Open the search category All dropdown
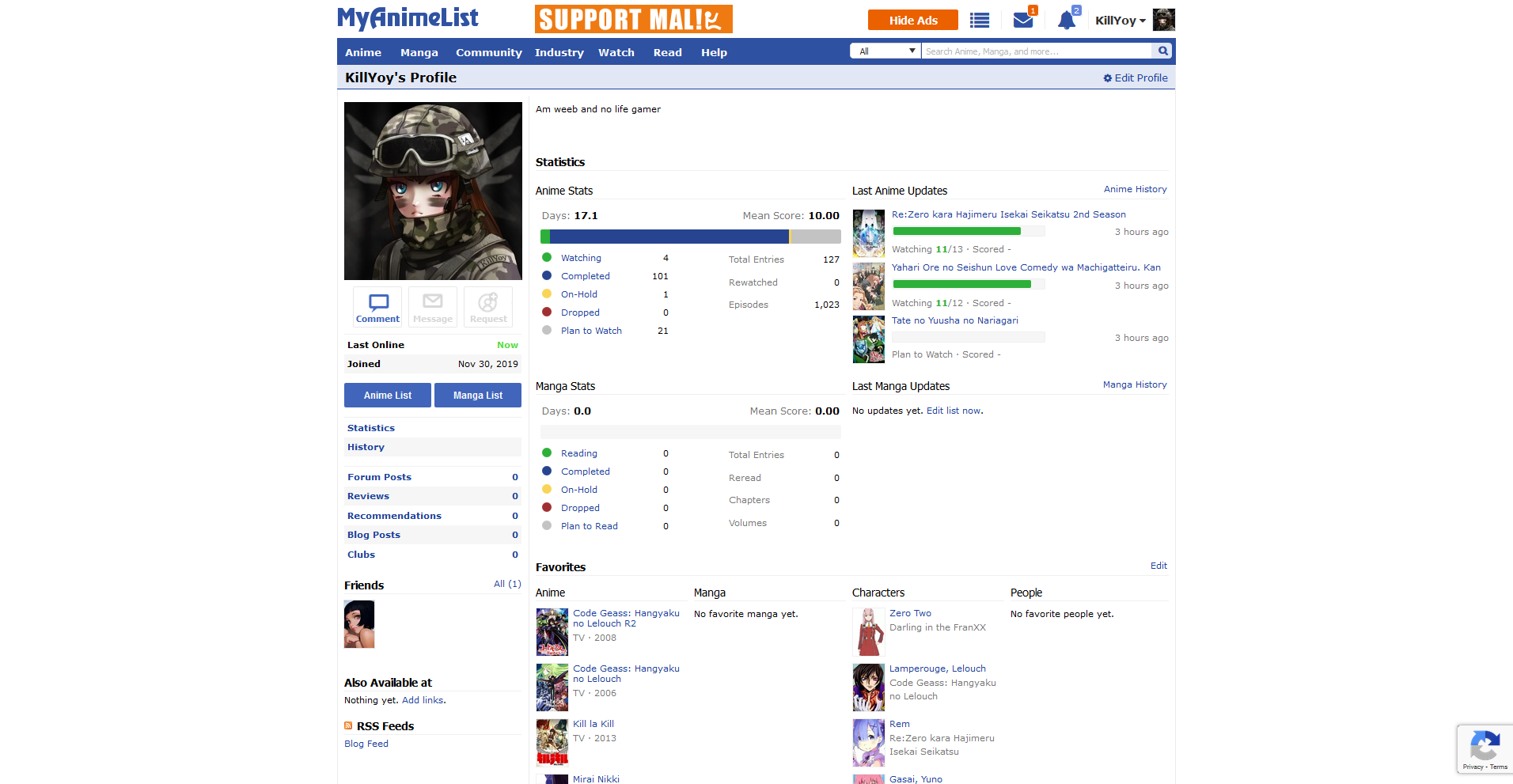Viewport: 1513px width, 784px height. [885, 51]
